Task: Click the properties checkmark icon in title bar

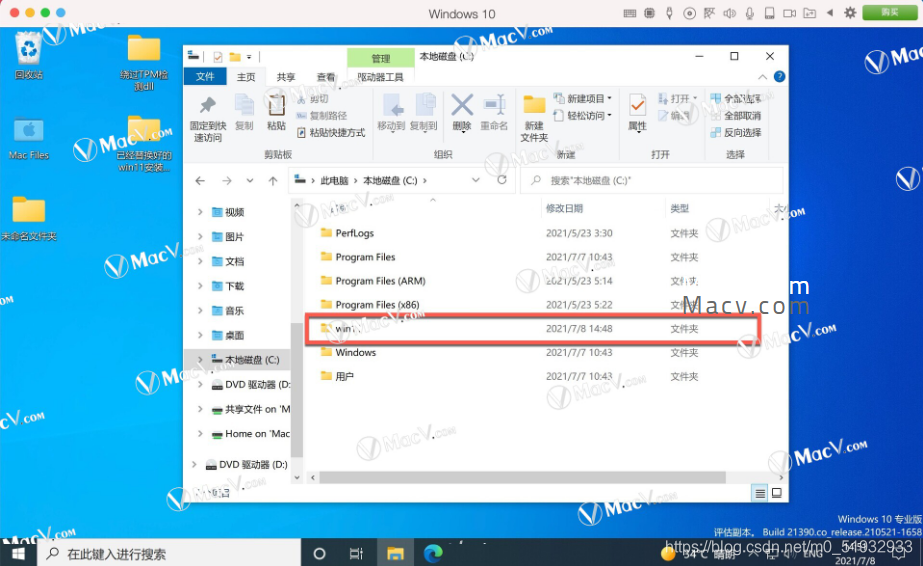Action: pyautogui.click(x=218, y=56)
